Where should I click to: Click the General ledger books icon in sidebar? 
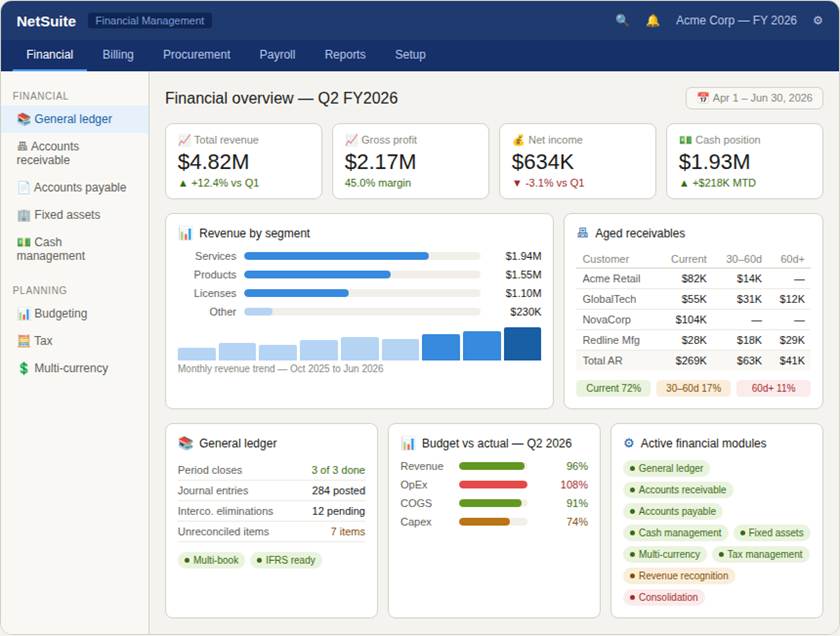coord(24,119)
